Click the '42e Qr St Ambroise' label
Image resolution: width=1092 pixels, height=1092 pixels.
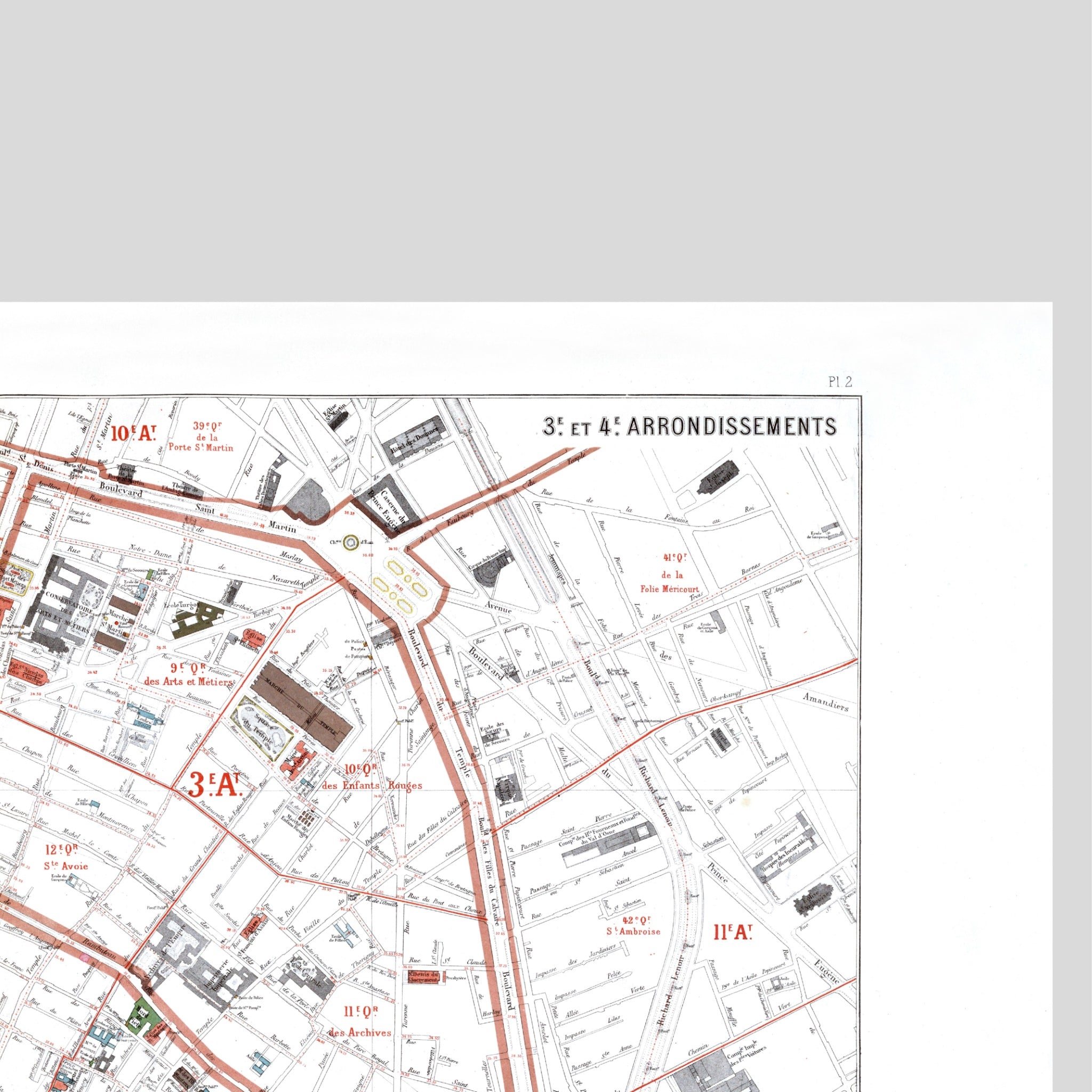(x=633, y=925)
